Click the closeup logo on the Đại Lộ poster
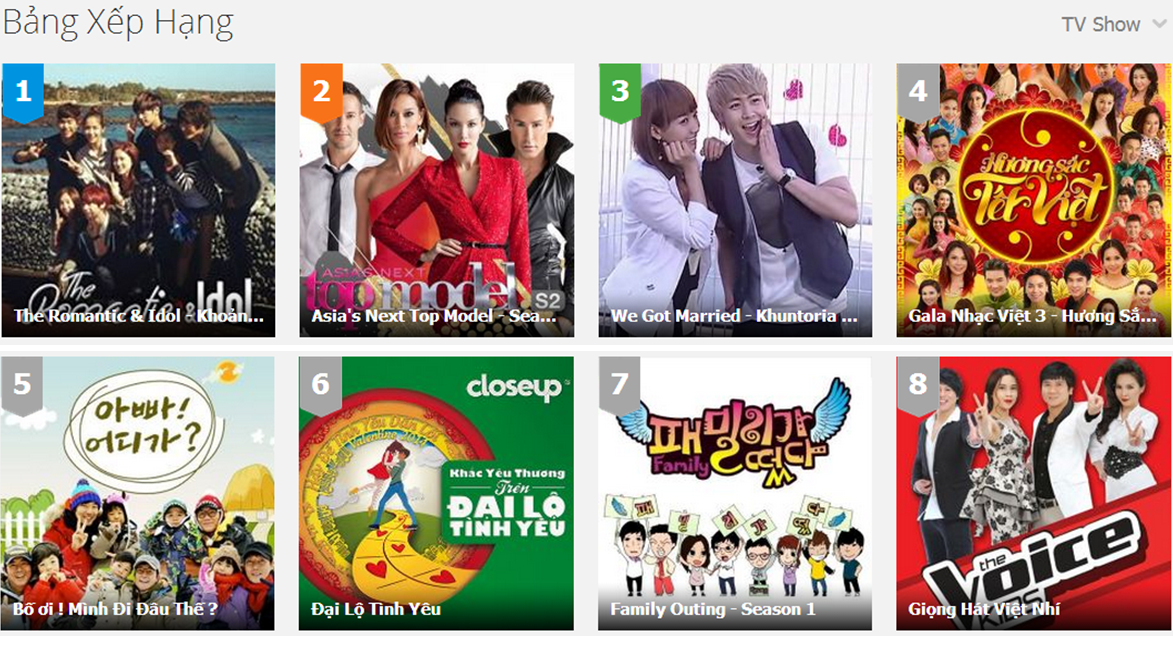The image size is (1173, 649). click(515, 387)
